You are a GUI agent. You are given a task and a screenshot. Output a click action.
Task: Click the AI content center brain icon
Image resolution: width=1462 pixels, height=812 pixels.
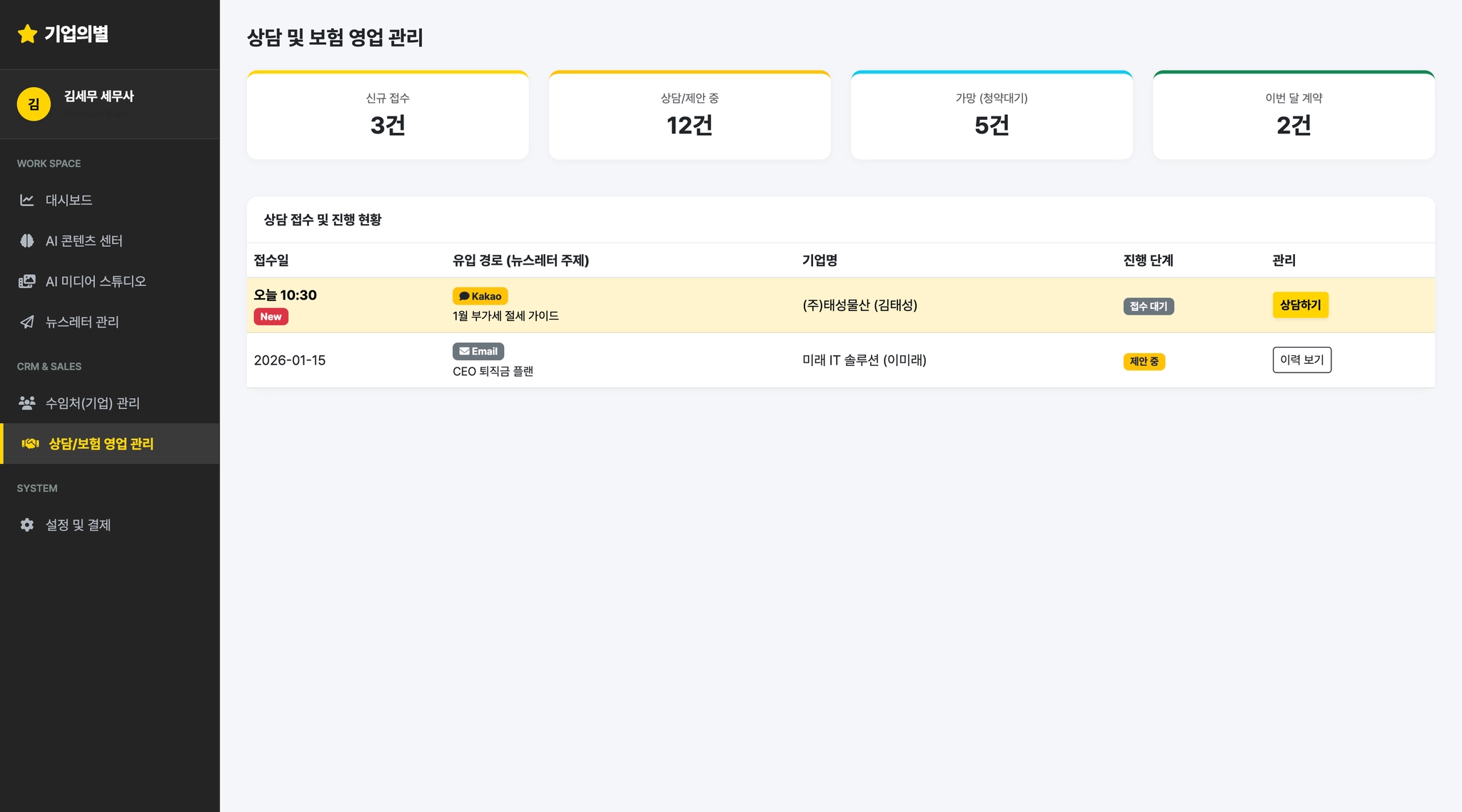27,240
